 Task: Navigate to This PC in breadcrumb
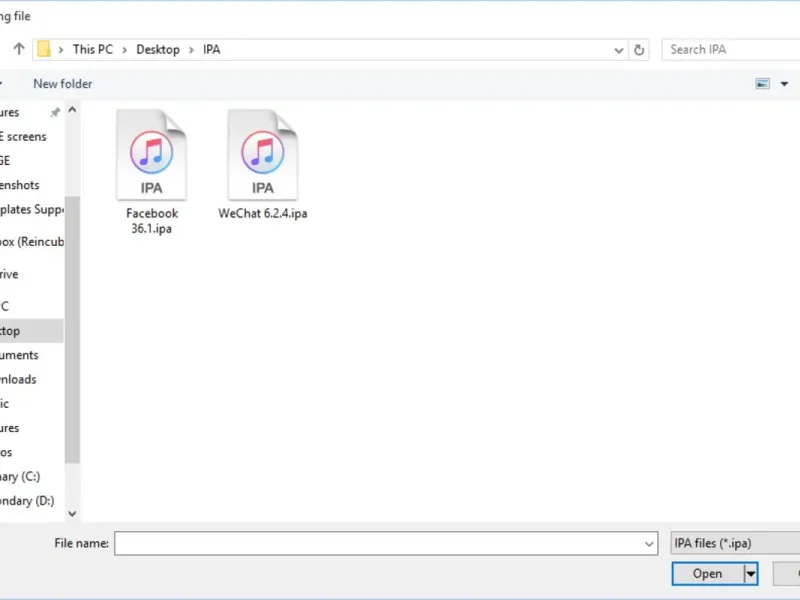coord(92,49)
